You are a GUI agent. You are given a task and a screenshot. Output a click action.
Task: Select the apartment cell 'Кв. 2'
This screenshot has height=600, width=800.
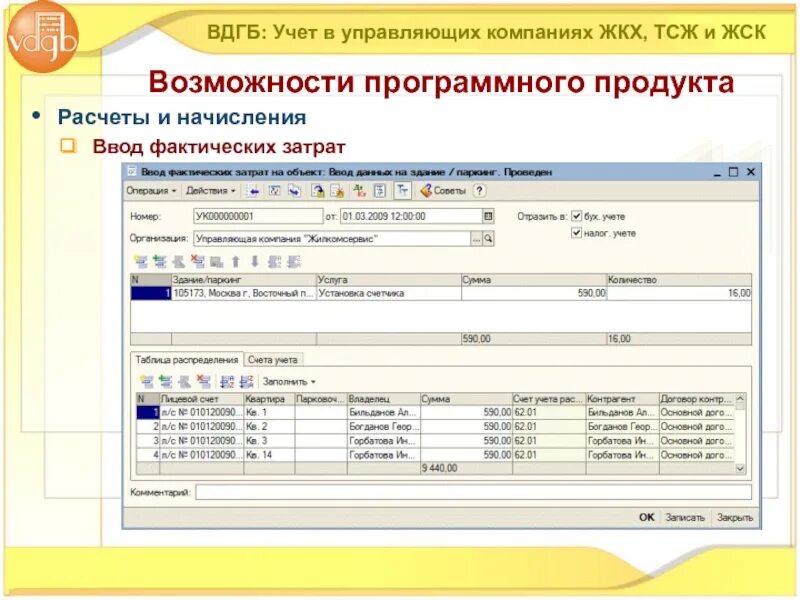tap(269, 427)
